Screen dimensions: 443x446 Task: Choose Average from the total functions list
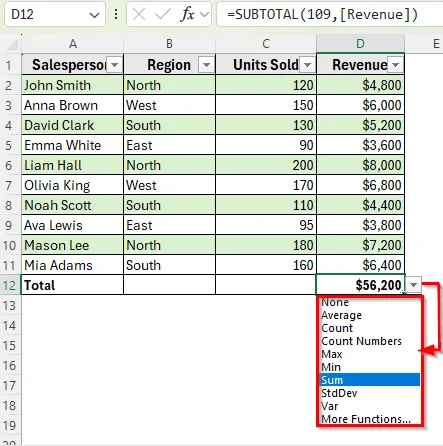[x=370, y=315]
